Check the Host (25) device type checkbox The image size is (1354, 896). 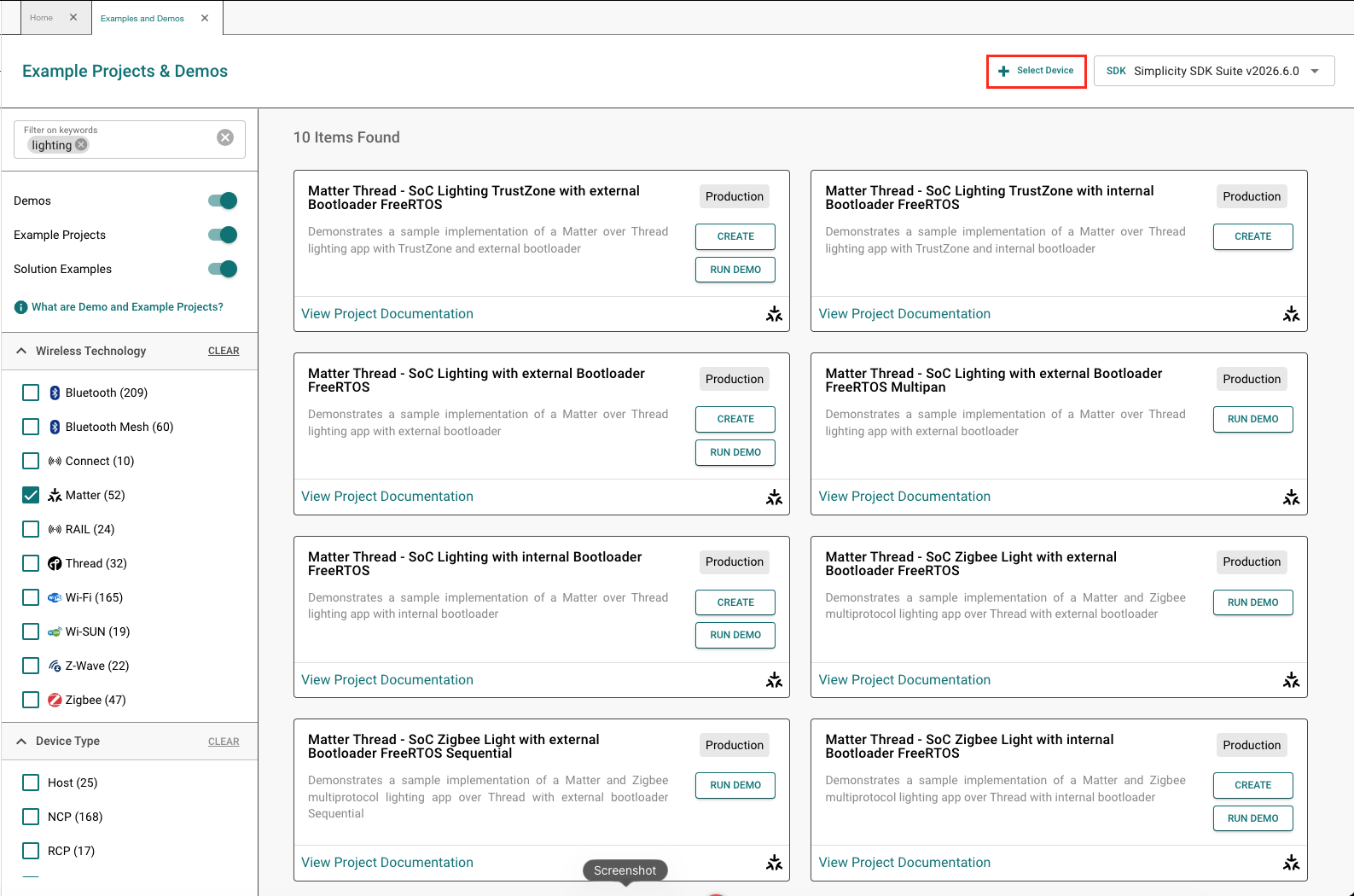[31, 783]
